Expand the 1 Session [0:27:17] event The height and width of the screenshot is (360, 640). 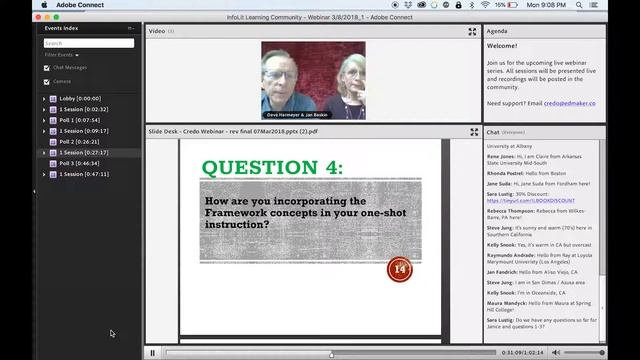(44, 153)
